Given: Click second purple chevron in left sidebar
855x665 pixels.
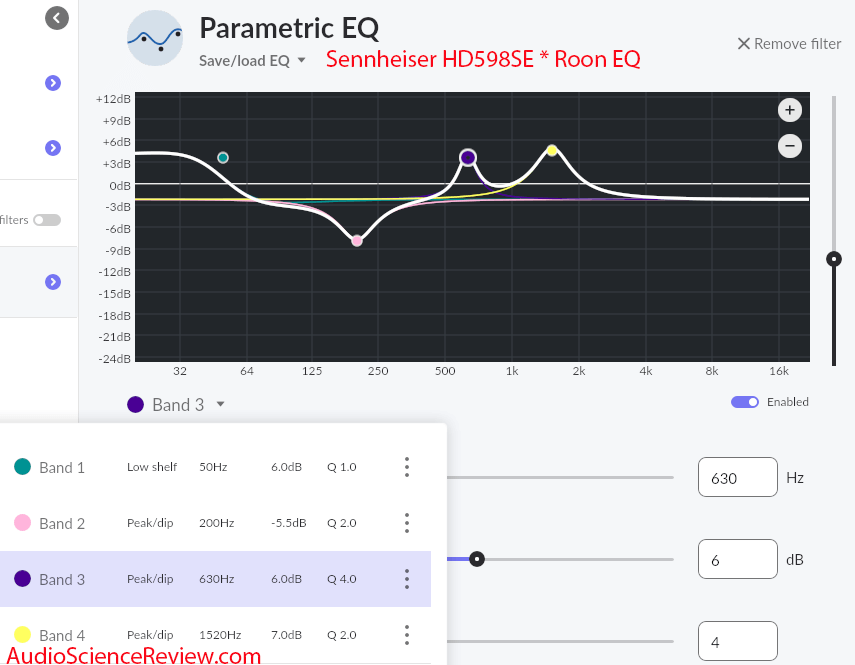Looking at the screenshot, I should point(53,148).
